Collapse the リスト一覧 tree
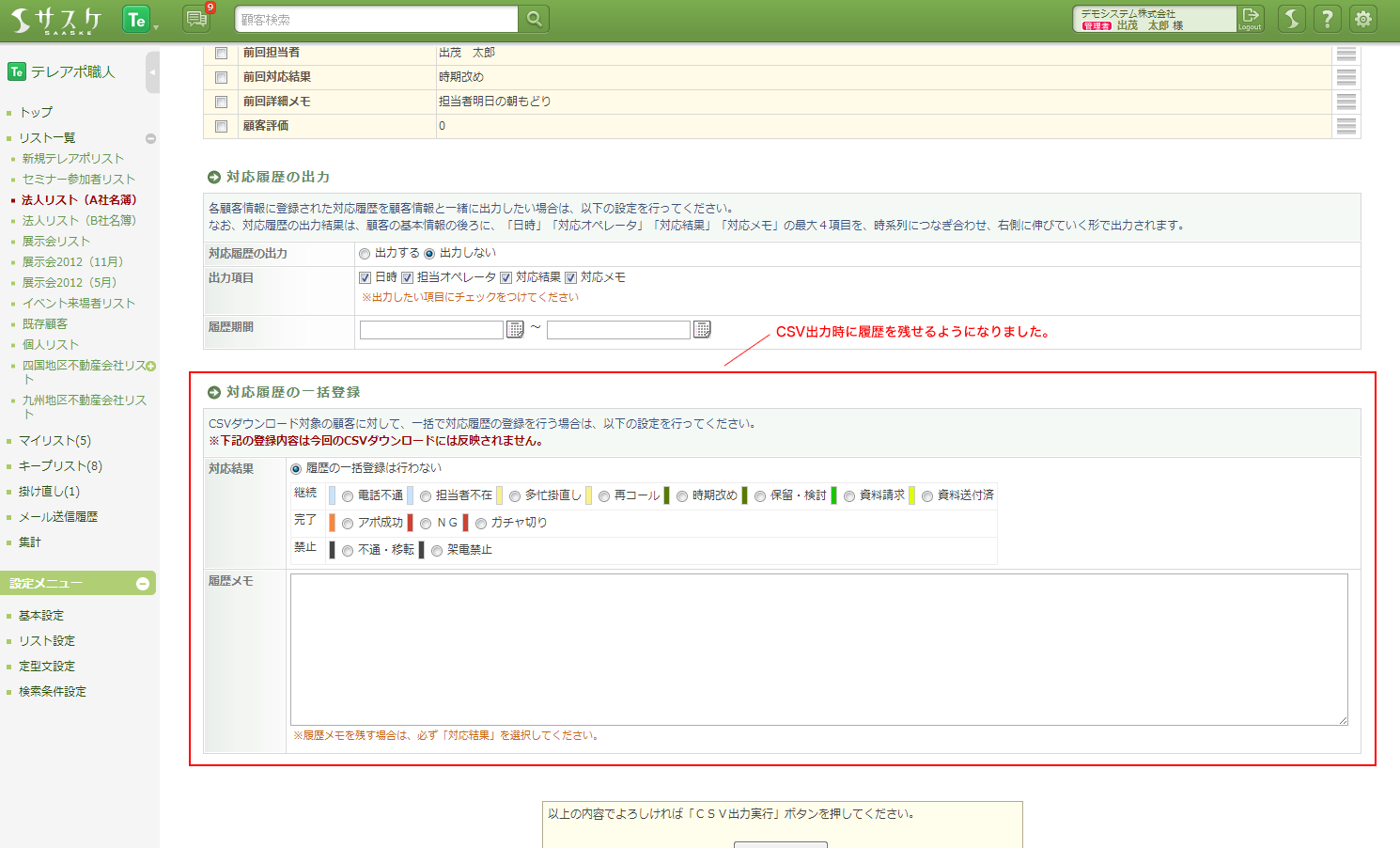 (150, 138)
